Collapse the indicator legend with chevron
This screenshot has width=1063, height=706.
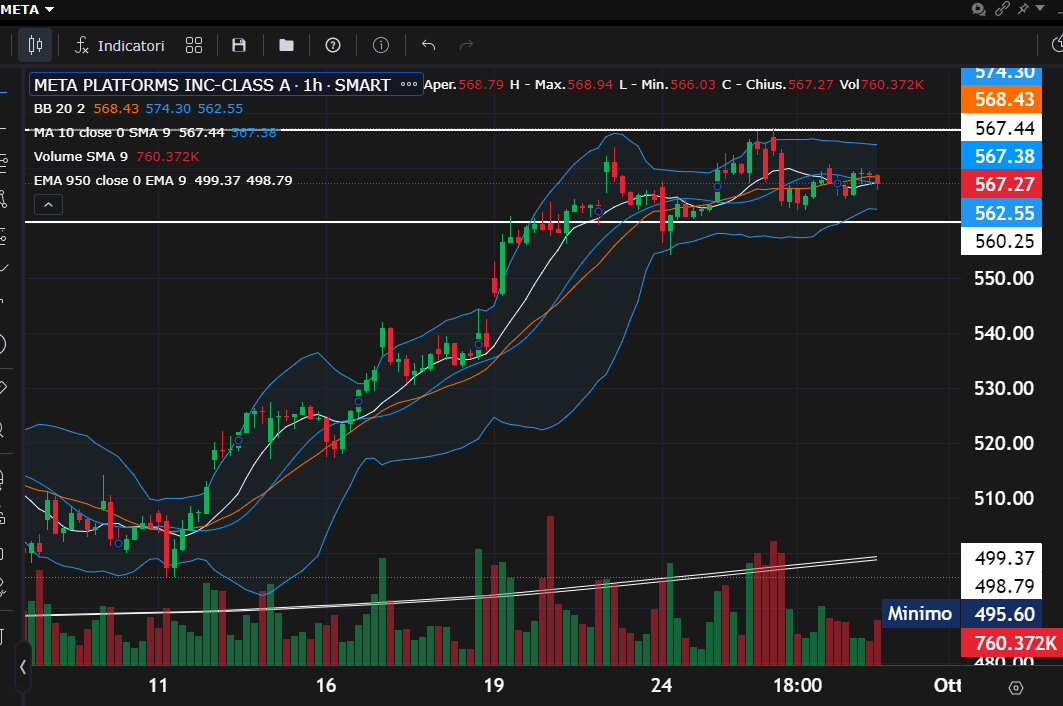[x=48, y=205]
